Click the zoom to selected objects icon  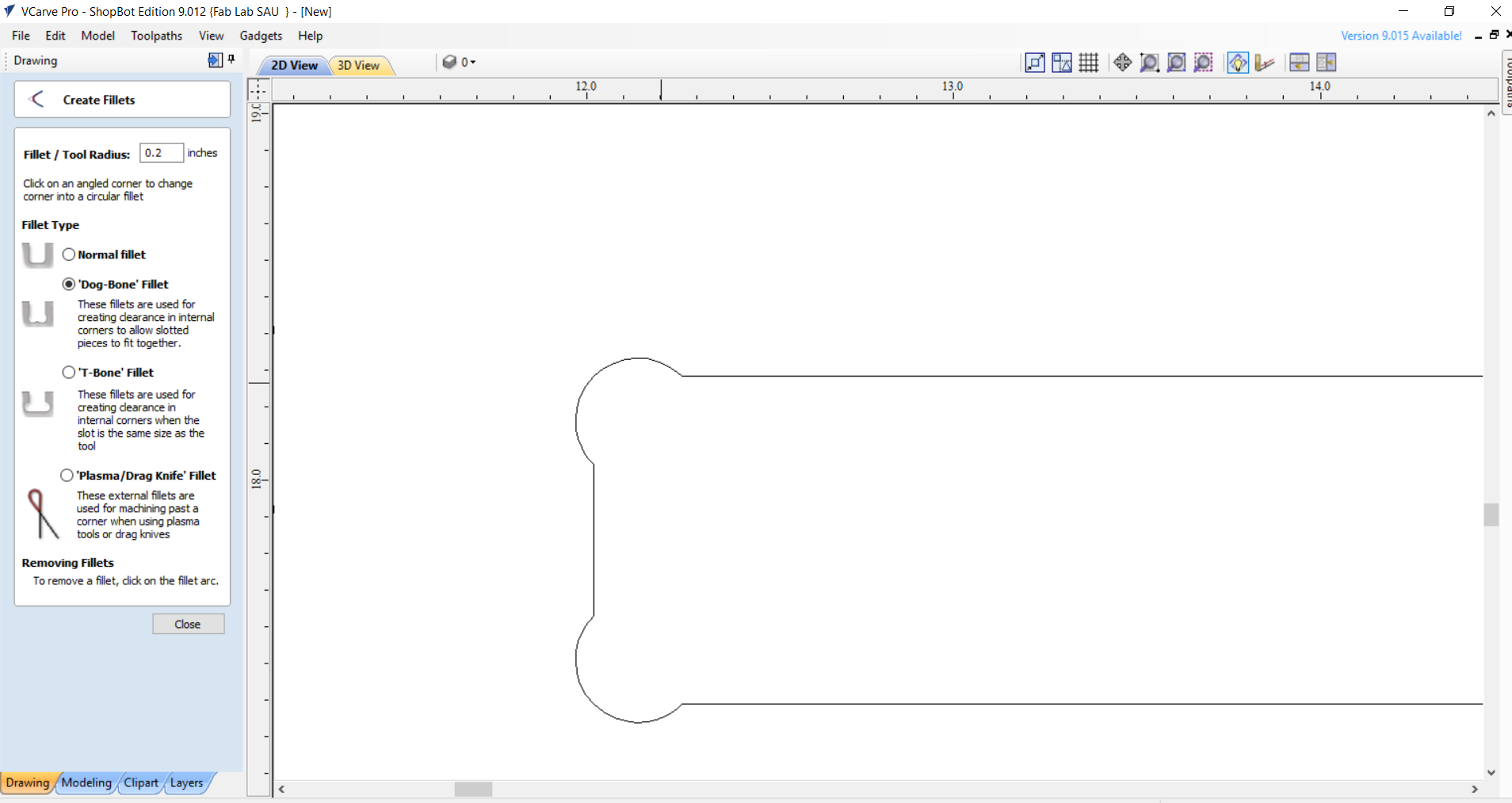pos(1203,63)
